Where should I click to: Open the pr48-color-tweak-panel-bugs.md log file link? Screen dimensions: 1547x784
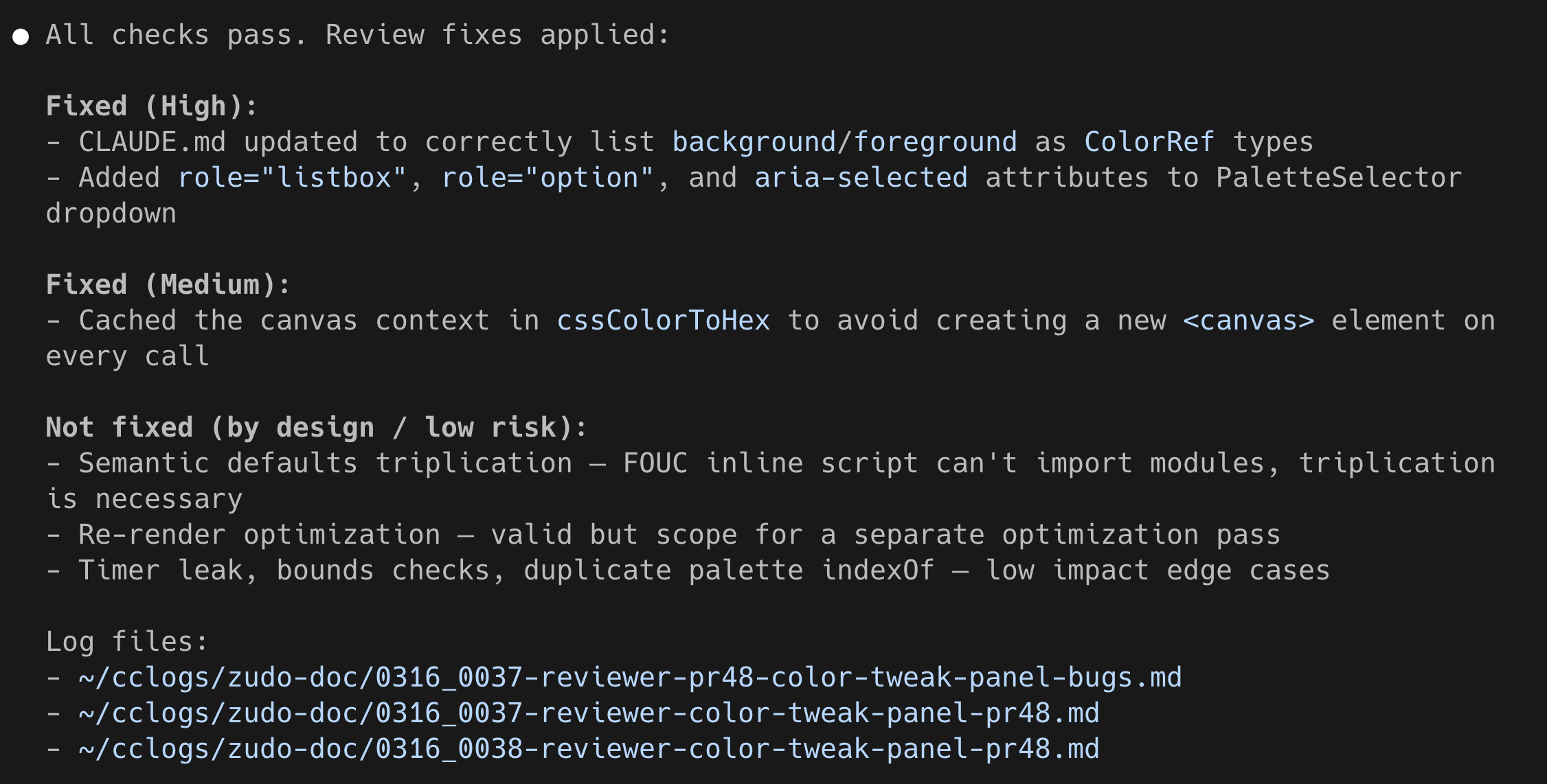630,678
